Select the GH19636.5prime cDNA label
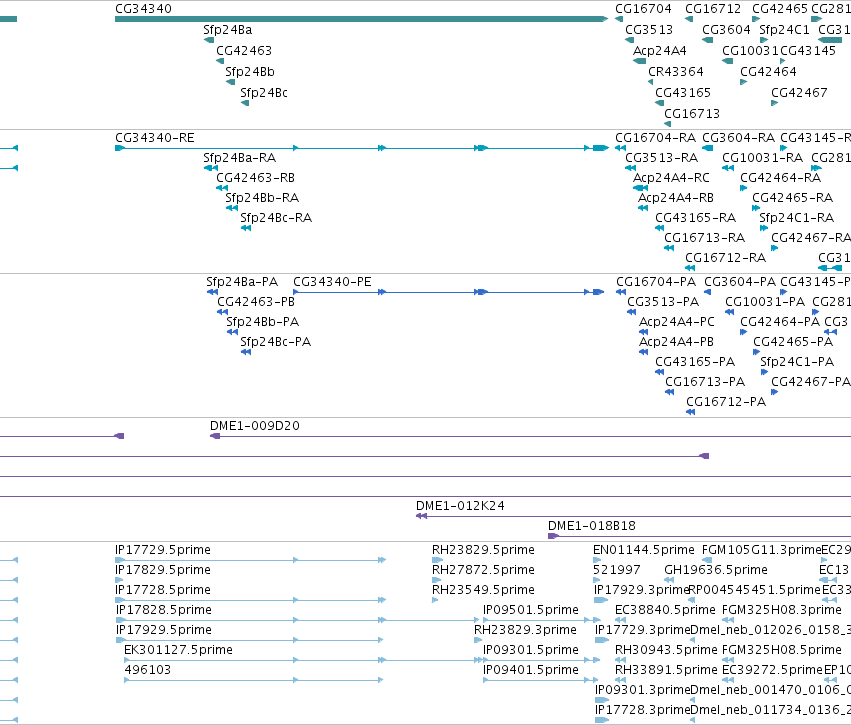Viewport: 851px width, 725px height. [x=716, y=570]
